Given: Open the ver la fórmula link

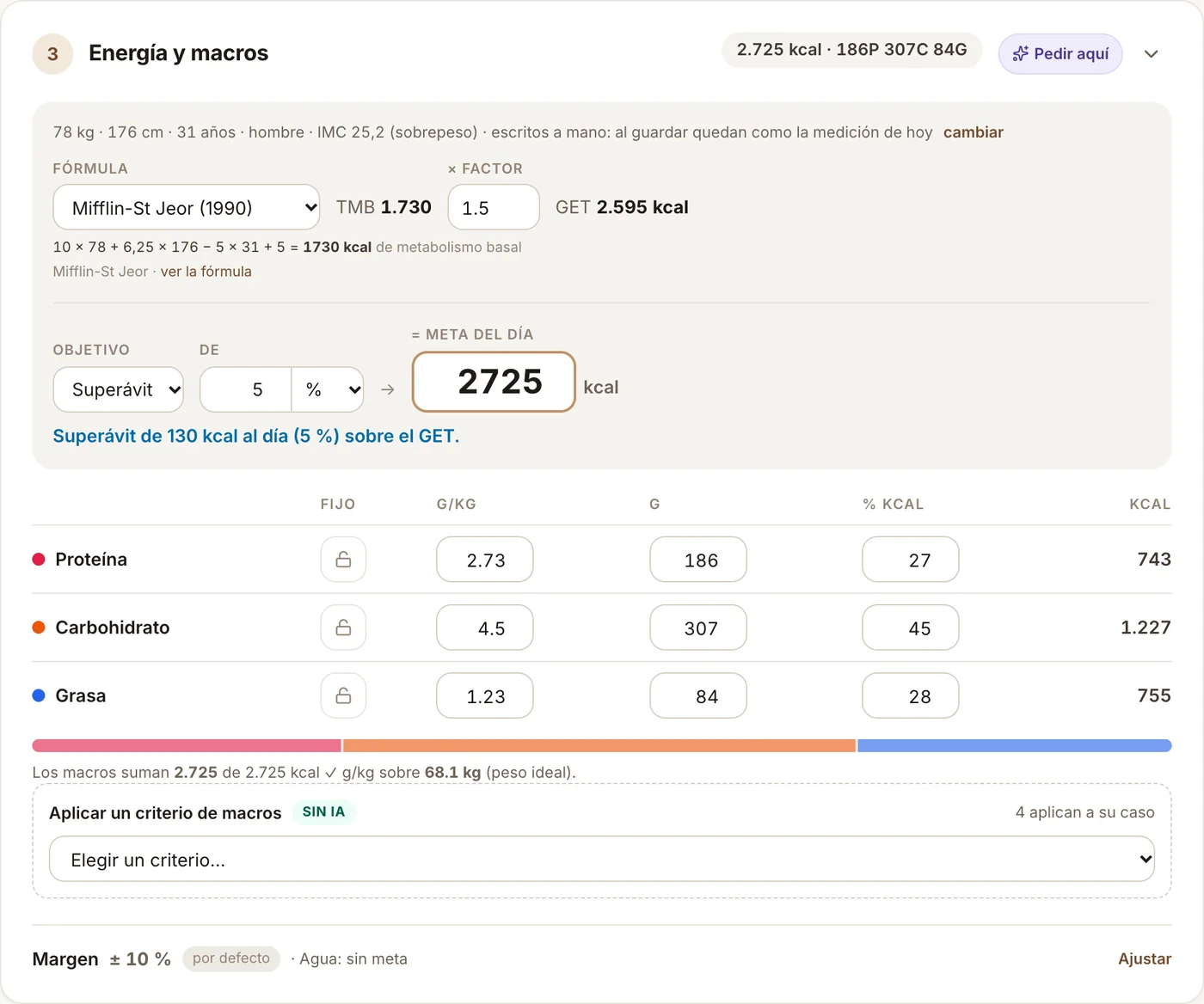Looking at the screenshot, I should point(206,272).
